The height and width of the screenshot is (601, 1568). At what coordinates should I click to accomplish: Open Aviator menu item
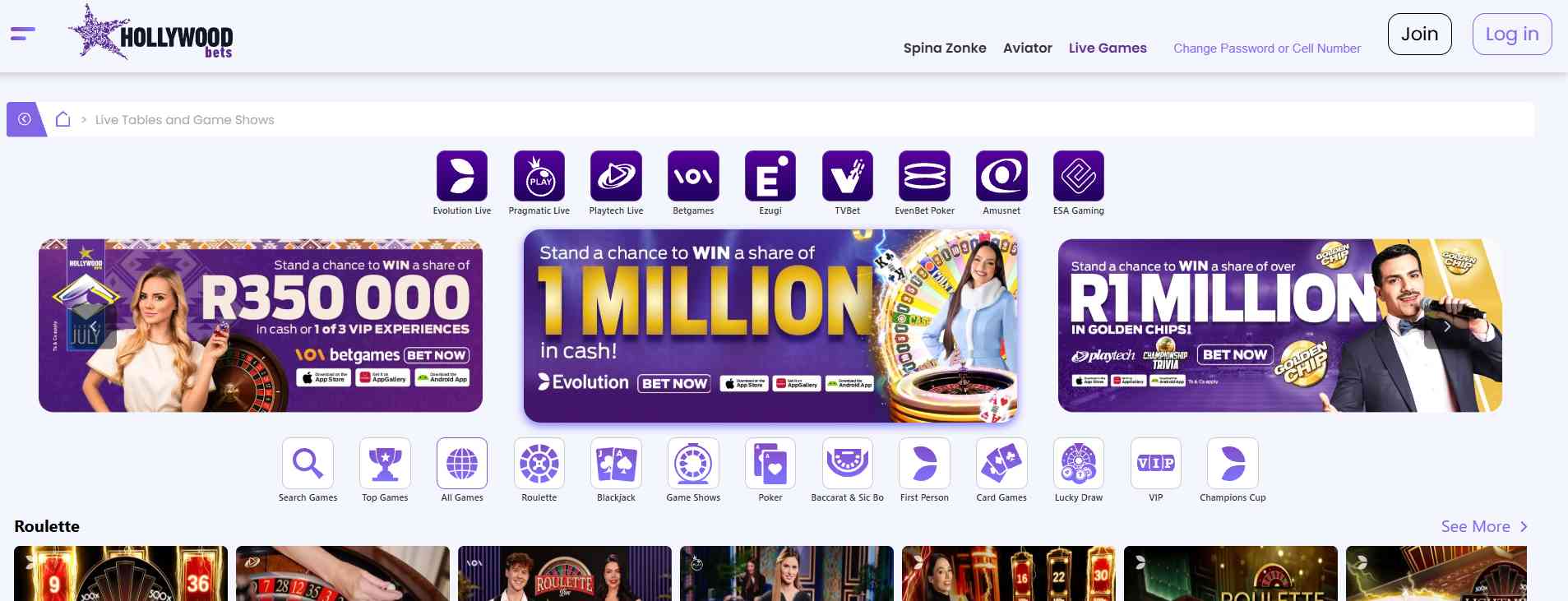point(1028,48)
